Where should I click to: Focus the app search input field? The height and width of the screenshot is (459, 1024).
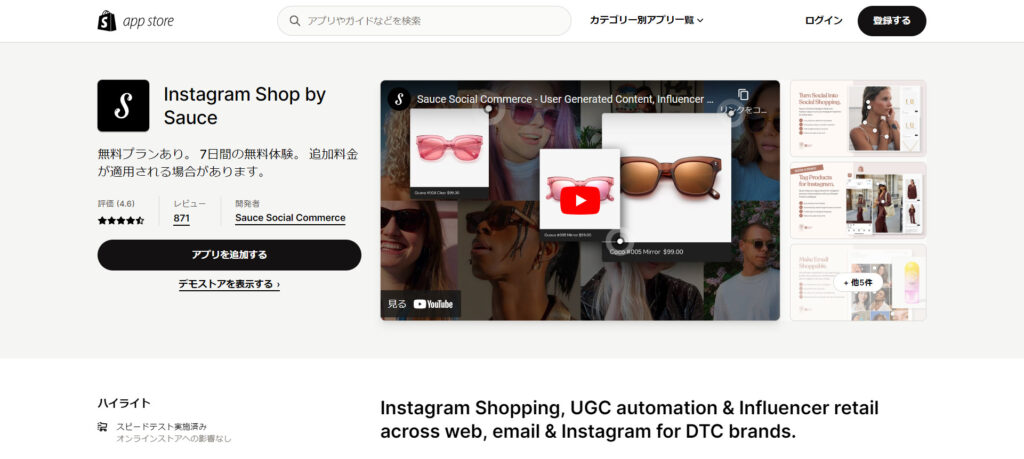coord(424,21)
